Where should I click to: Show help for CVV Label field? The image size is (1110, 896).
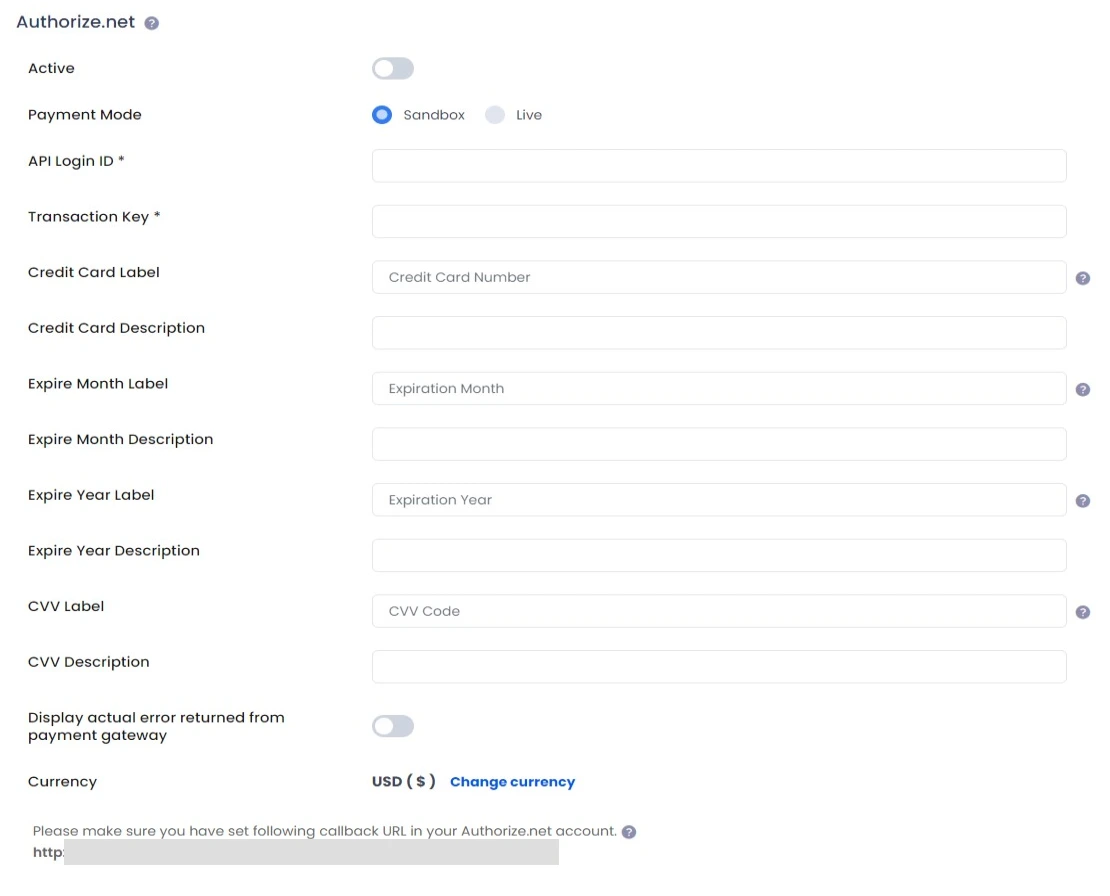(x=1082, y=612)
